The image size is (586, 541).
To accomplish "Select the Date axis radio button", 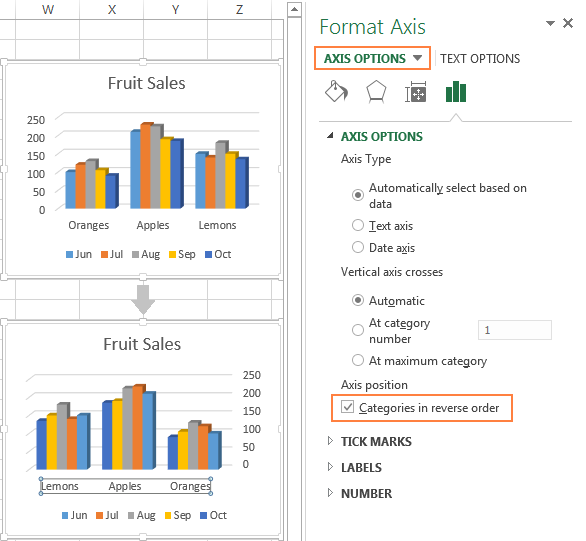I will (358, 247).
